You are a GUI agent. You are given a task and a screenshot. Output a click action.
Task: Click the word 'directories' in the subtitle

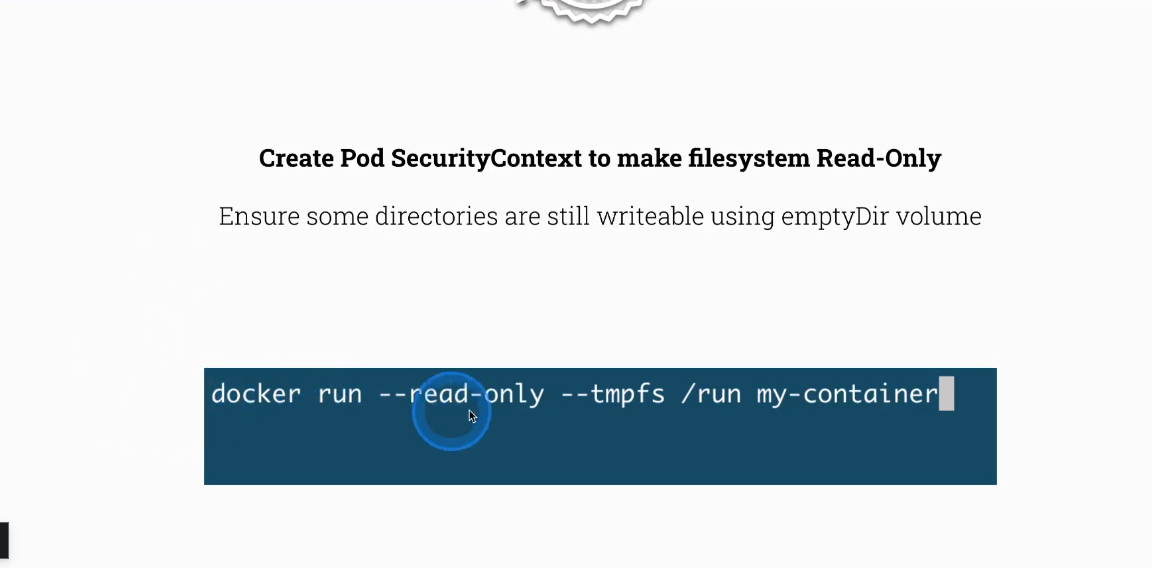(436, 216)
